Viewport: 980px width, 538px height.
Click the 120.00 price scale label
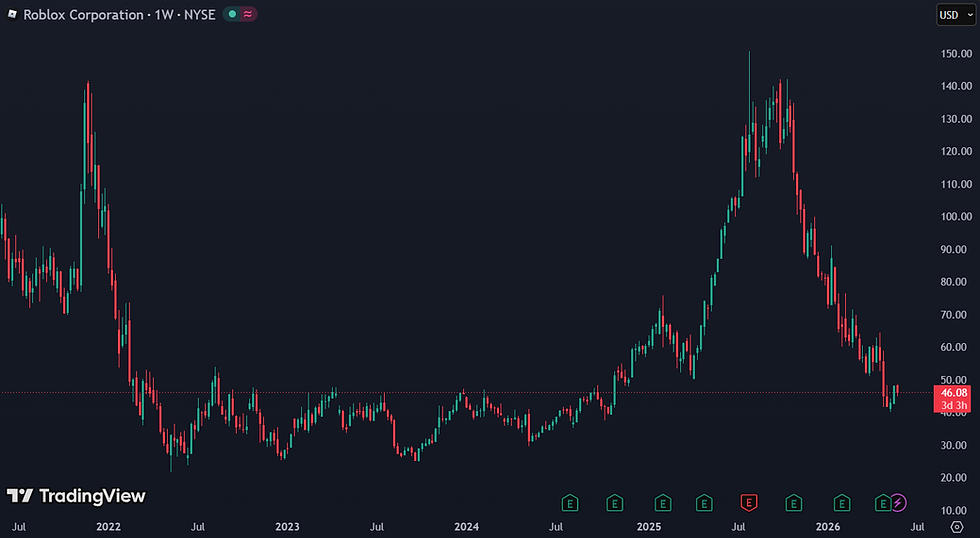[x=956, y=151]
